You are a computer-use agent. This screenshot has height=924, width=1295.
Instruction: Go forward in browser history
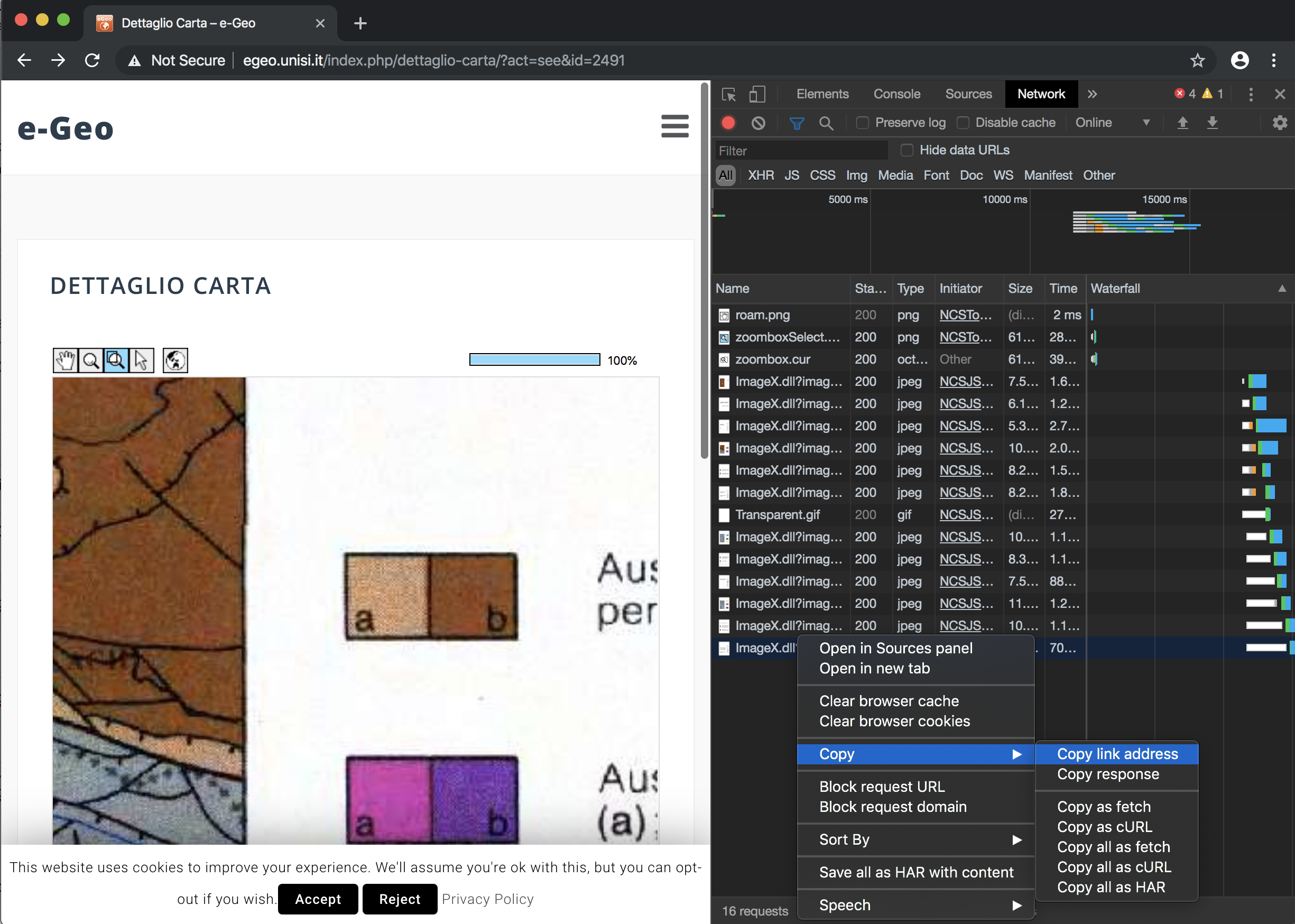tap(58, 60)
